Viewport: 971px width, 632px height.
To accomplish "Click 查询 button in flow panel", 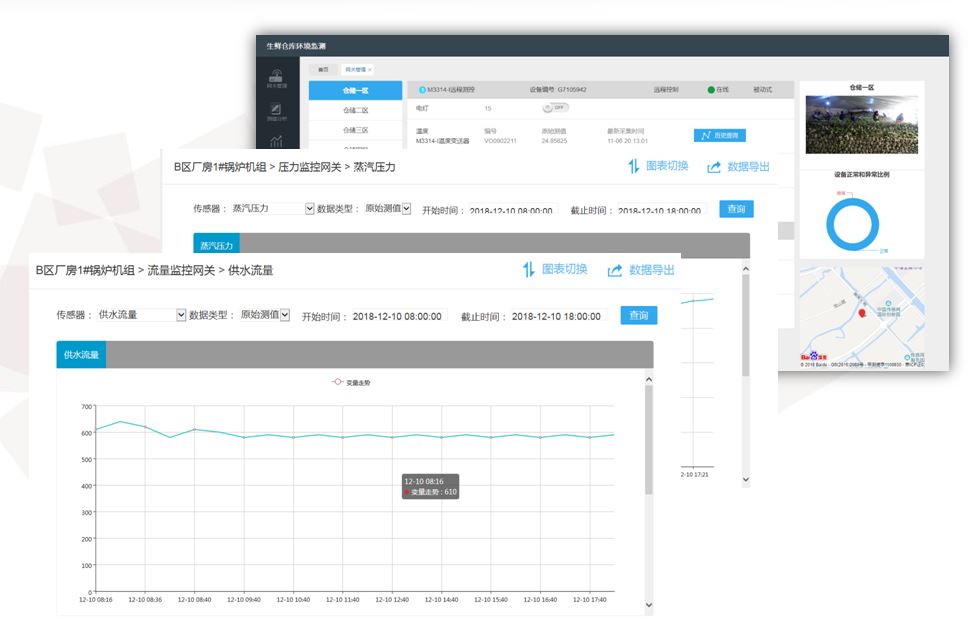I will pos(639,315).
